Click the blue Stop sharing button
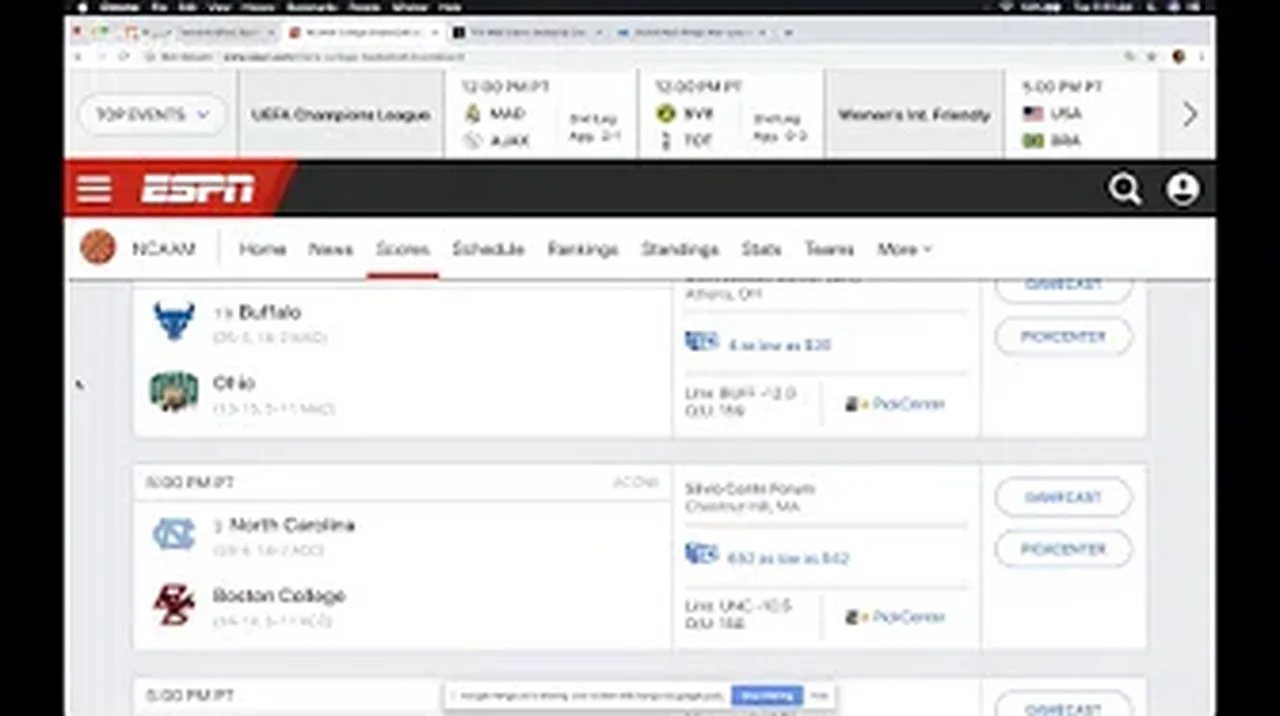The height and width of the screenshot is (716, 1280). (x=766, y=695)
